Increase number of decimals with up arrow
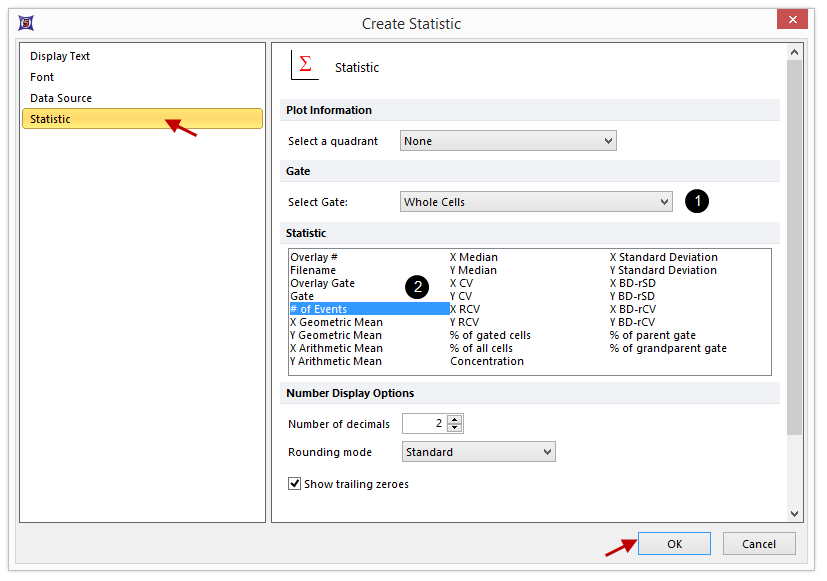Viewport: 827px width, 581px height. click(x=455, y=419)
